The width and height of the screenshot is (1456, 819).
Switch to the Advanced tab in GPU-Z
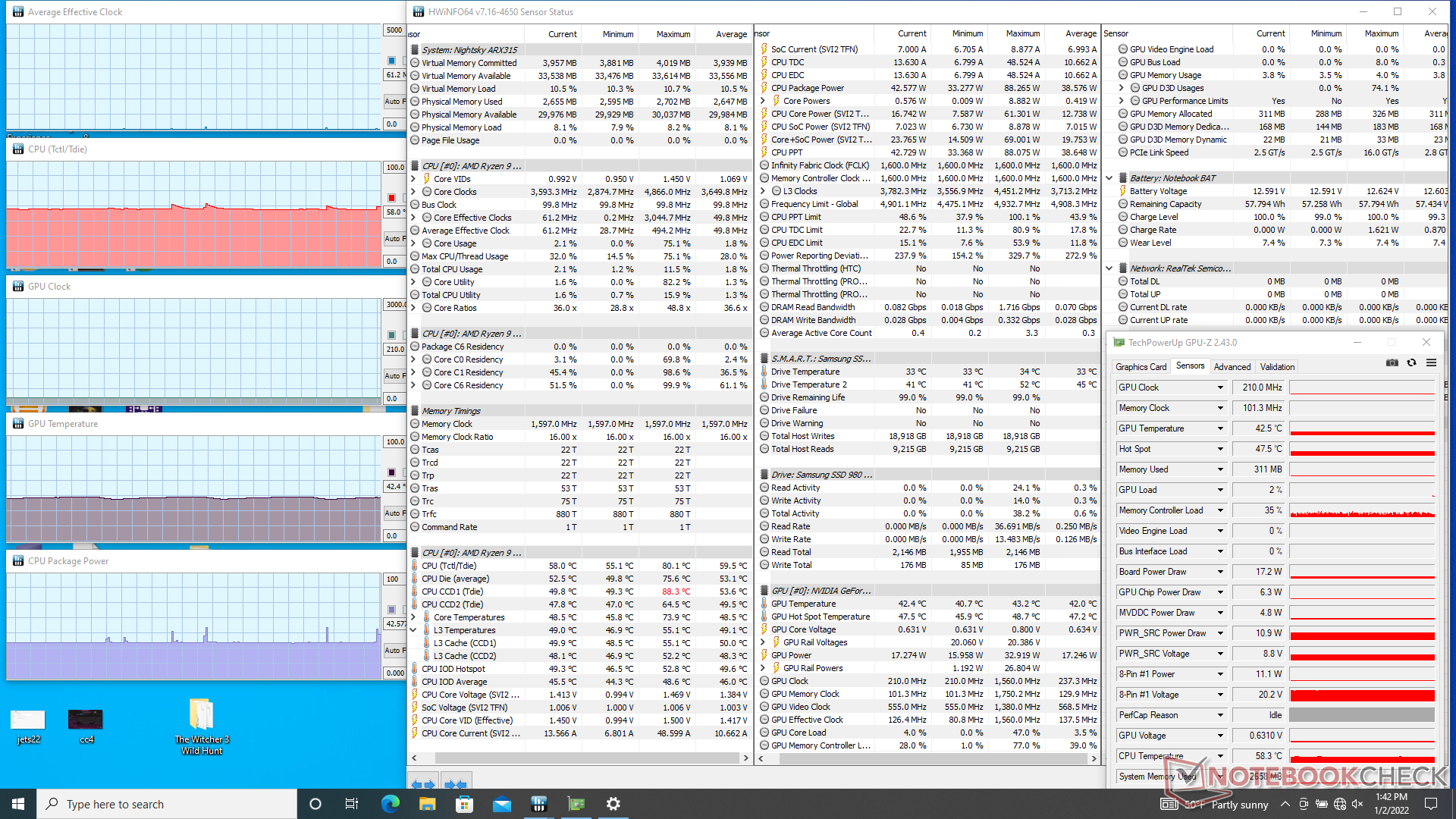point(1232,367)
